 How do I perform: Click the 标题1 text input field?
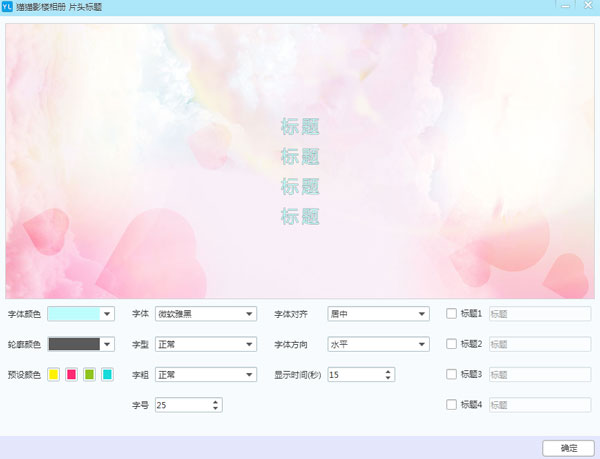point(539,313)
